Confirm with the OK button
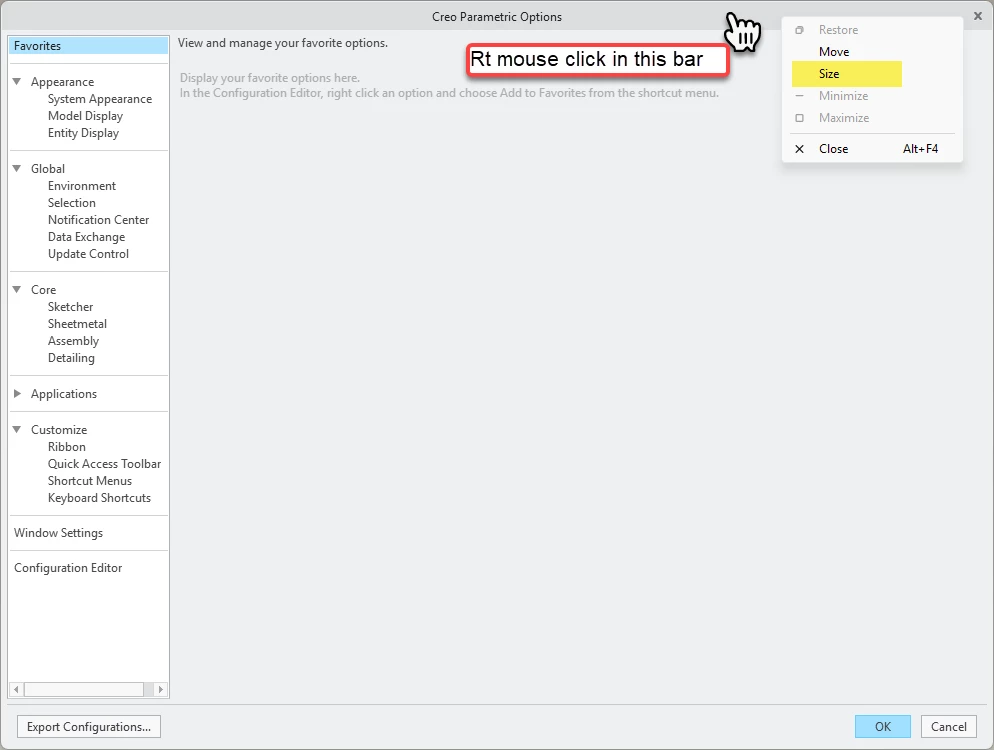Screen dimensions: 994x750 [x=882, y=727]
